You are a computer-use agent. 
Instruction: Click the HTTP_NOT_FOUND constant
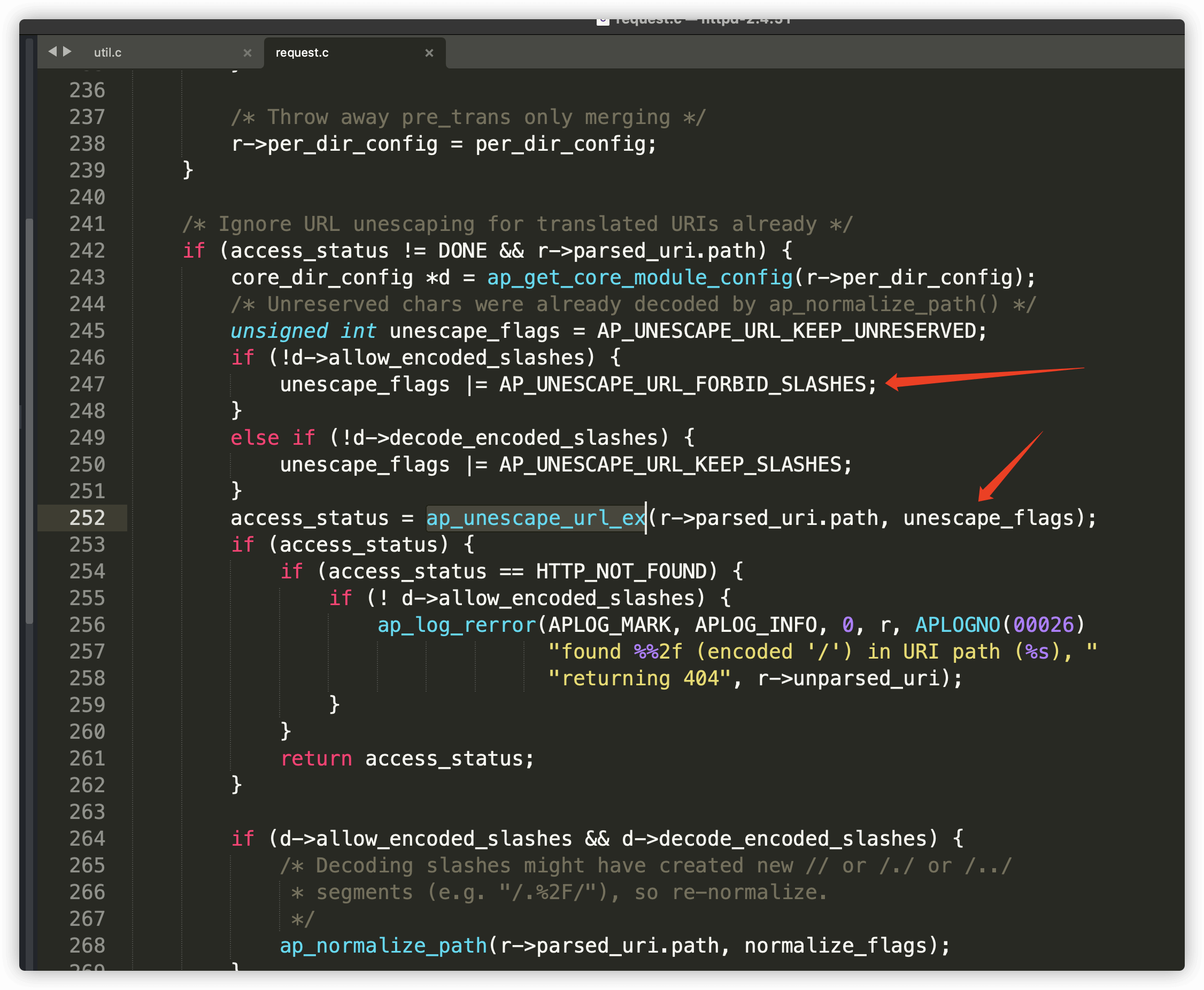coord(621,571)
